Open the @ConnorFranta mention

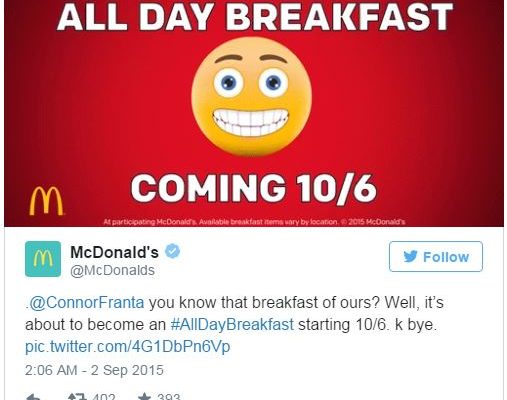[x=87, y=303]
